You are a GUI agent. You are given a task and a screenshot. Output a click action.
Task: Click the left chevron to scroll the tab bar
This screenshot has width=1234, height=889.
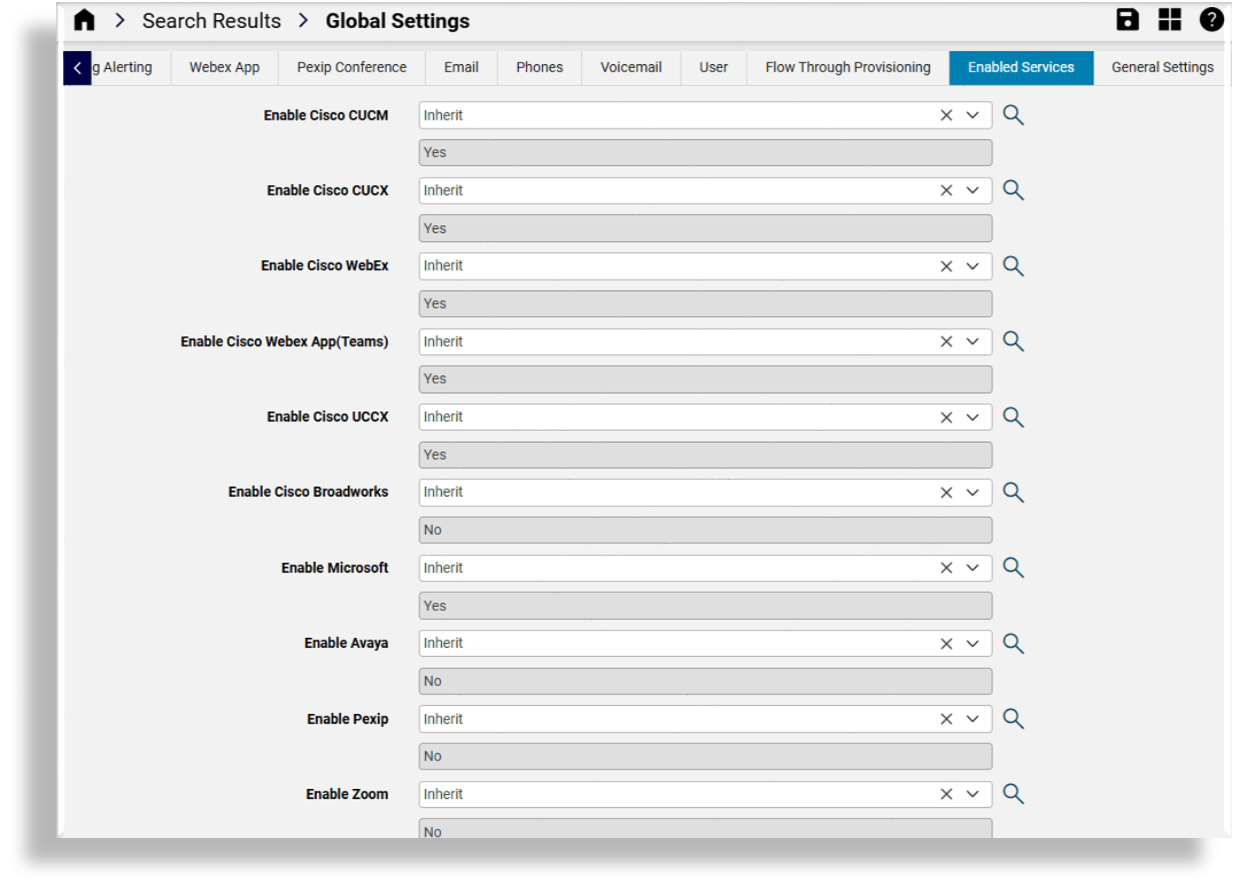[77, 67]
